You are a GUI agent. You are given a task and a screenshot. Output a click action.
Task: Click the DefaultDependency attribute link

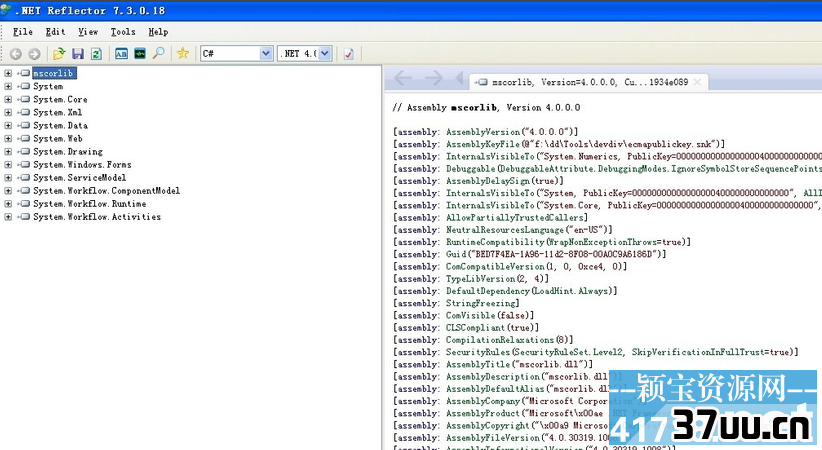tap(488, 291)
